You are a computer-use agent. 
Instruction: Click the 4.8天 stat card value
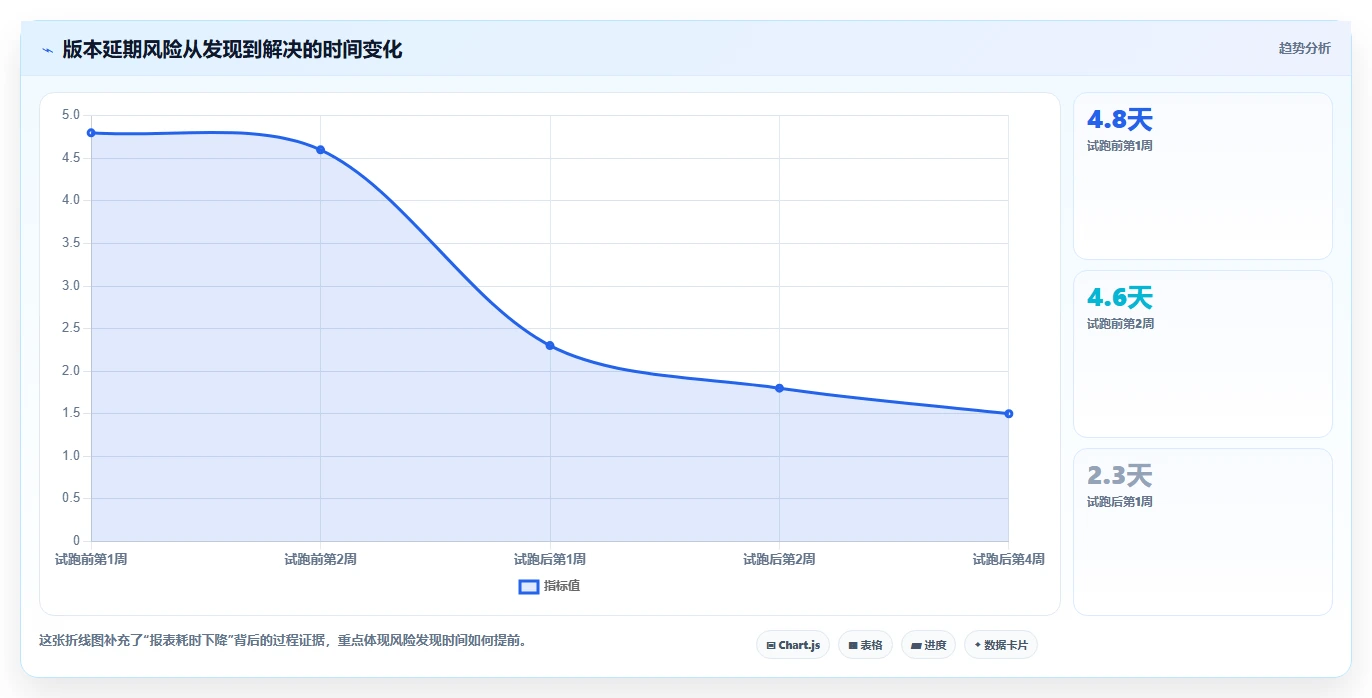pyautogui.click(x=1120, y=120)
